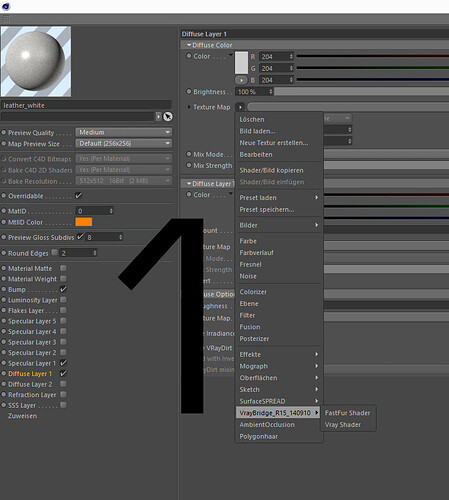449x500 pixels.
Task: Open the Bilder submenu
Action: pyautogui.click(x=279, y=225)
